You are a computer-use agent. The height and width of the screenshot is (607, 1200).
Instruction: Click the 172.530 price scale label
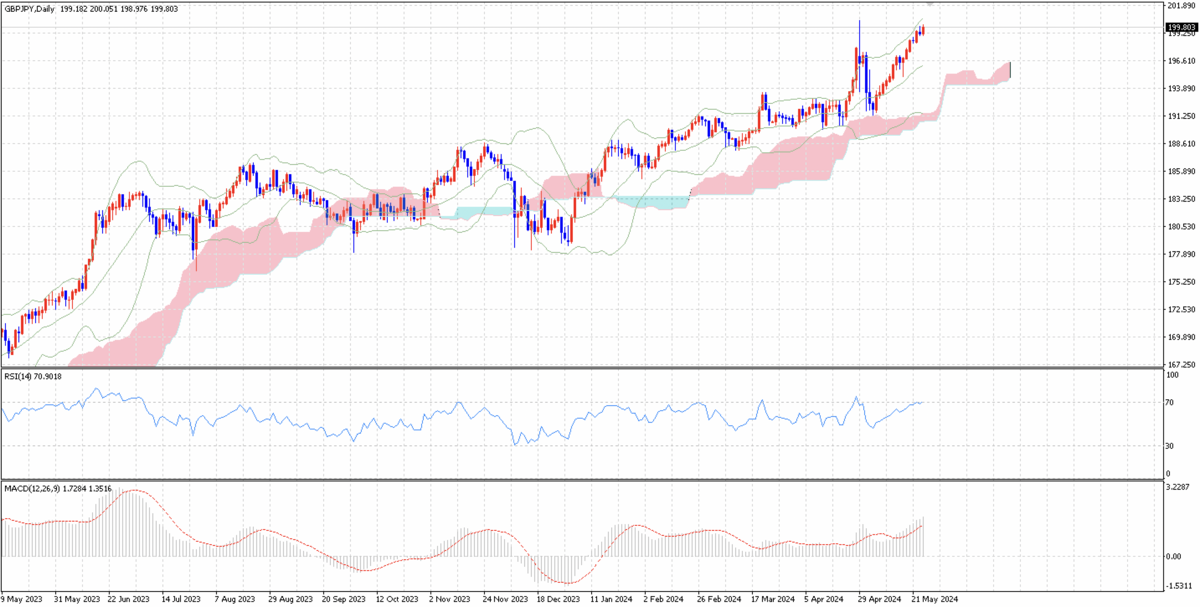1182,310
